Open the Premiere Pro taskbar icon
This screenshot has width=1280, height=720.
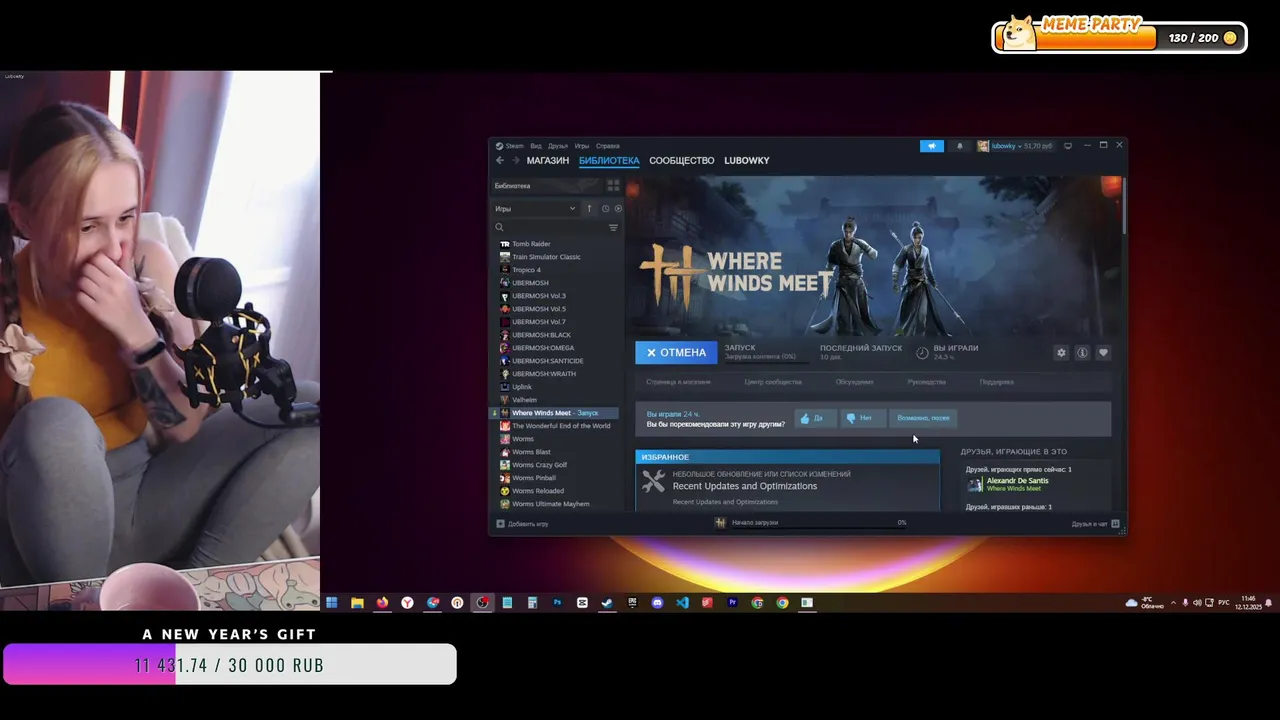coord(732,603)
